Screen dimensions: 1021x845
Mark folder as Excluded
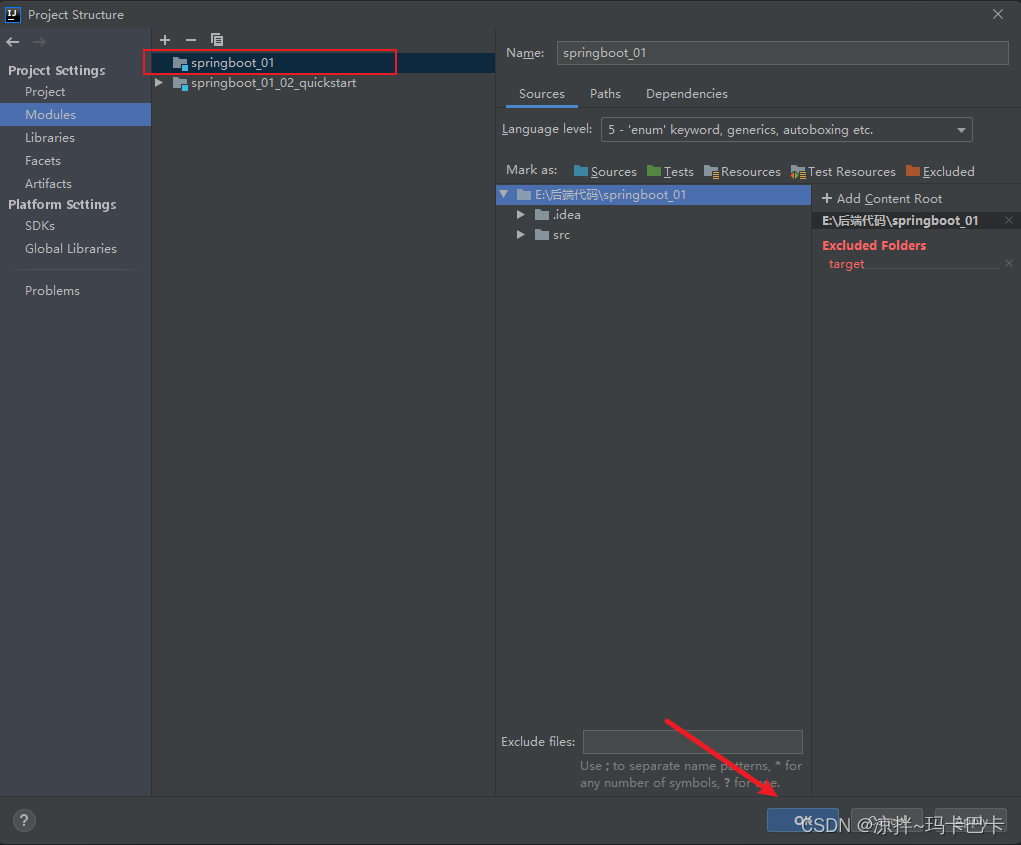point(940,171)
